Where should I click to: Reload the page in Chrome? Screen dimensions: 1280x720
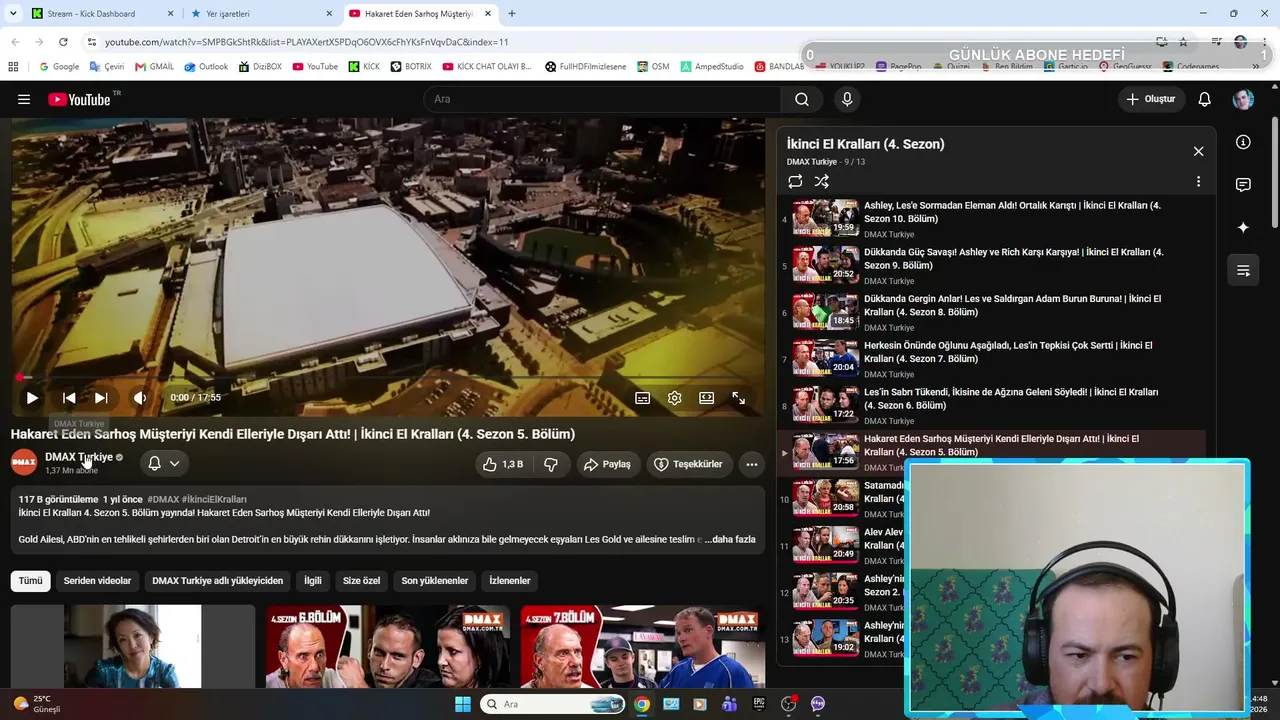coord(63,42)
